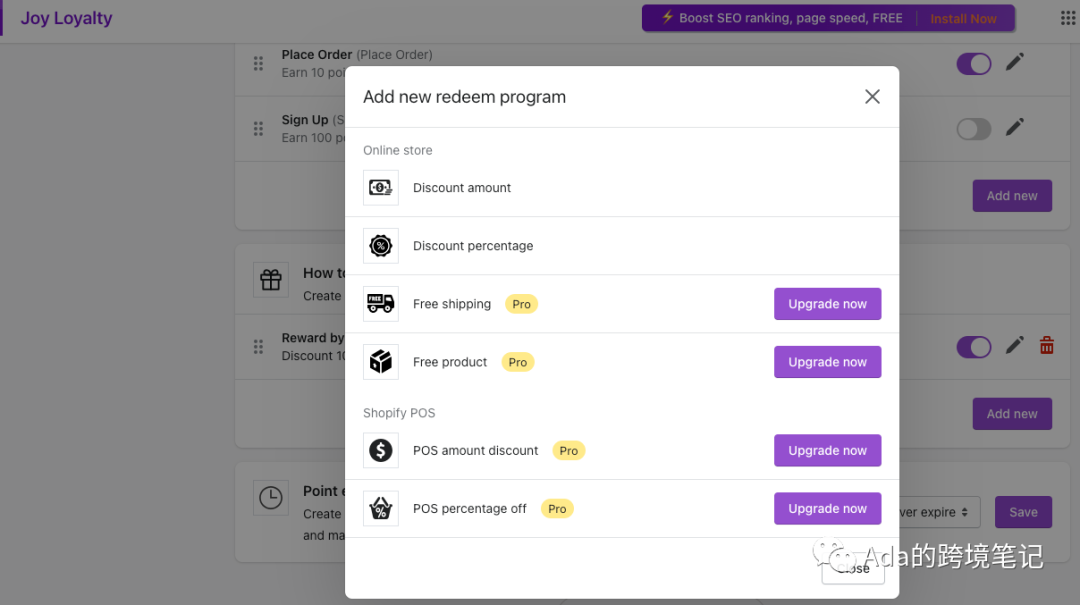The image size is (1080, 605).
Task: Upgrade now for Free product
Action: (827, 362)
